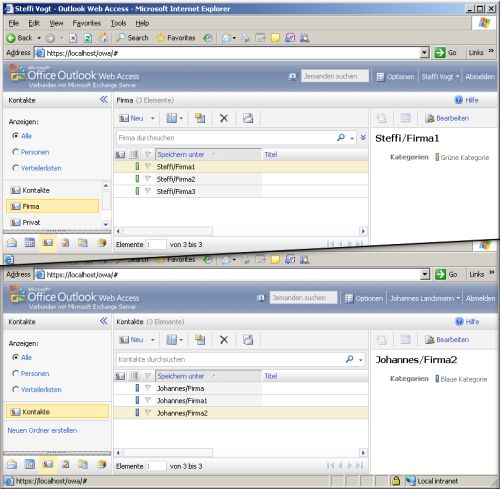Open Public Folders icon in Johannes navigation bar
The height and width of the screenshot is (489, 500).
pos(101,464)
